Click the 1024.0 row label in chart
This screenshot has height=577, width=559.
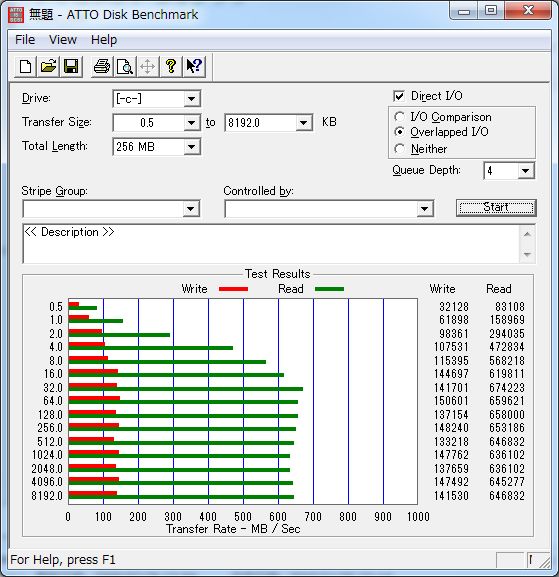47,455
